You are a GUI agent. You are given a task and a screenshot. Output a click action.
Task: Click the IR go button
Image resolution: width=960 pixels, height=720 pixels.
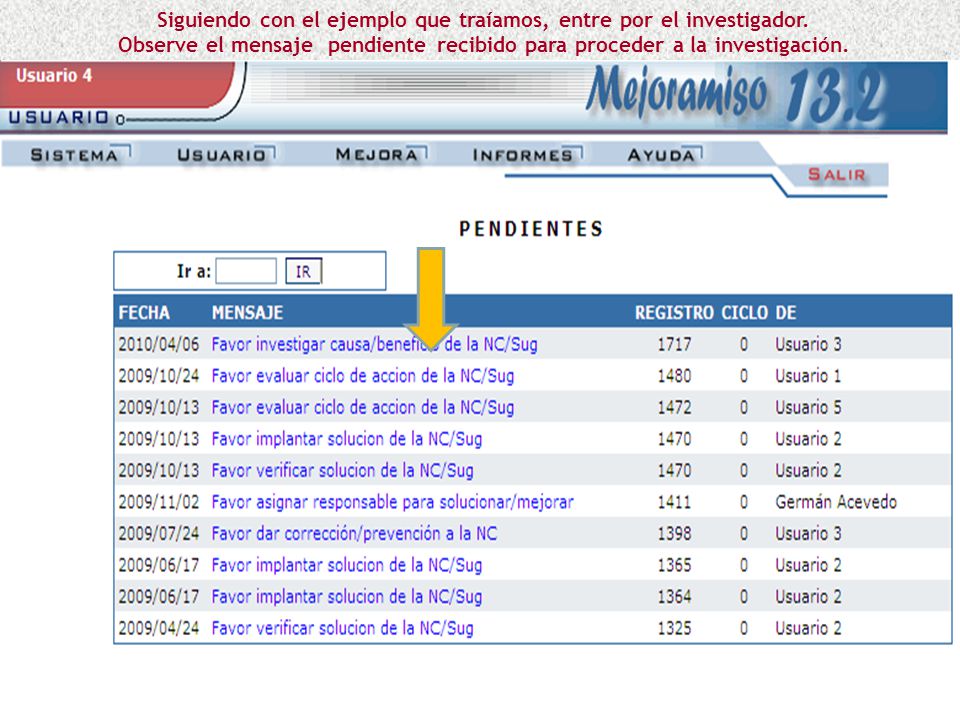click(x=303, y=271)
